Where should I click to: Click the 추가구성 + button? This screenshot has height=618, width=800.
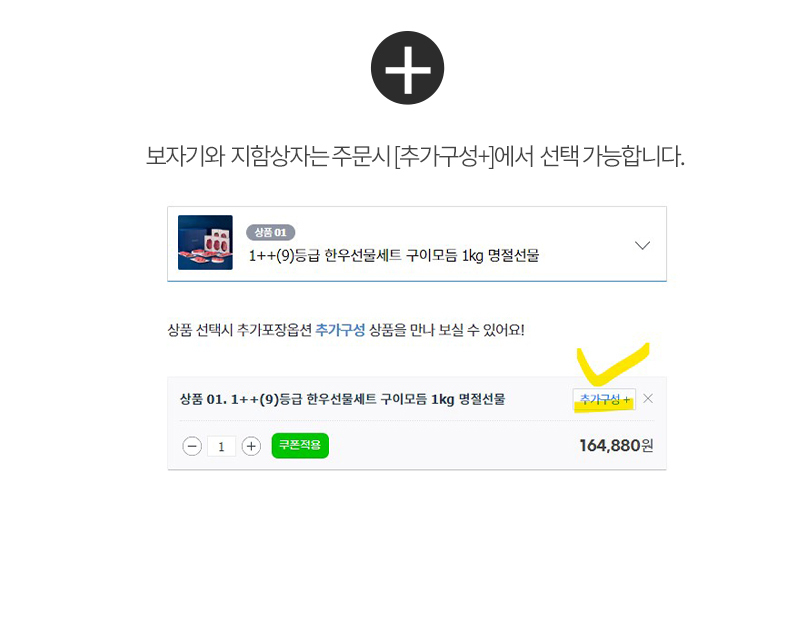click(x=604, y=399)
